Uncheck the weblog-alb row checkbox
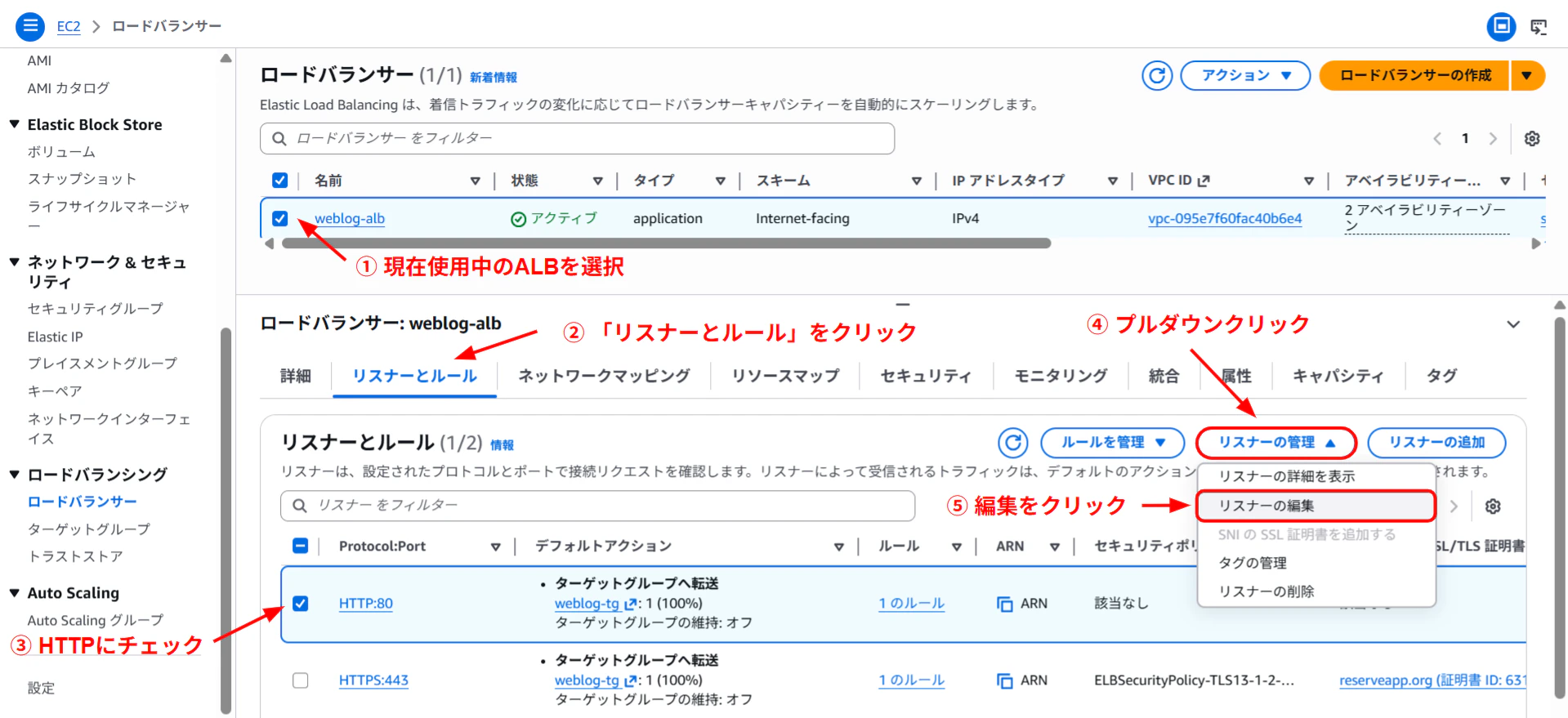 279,219
